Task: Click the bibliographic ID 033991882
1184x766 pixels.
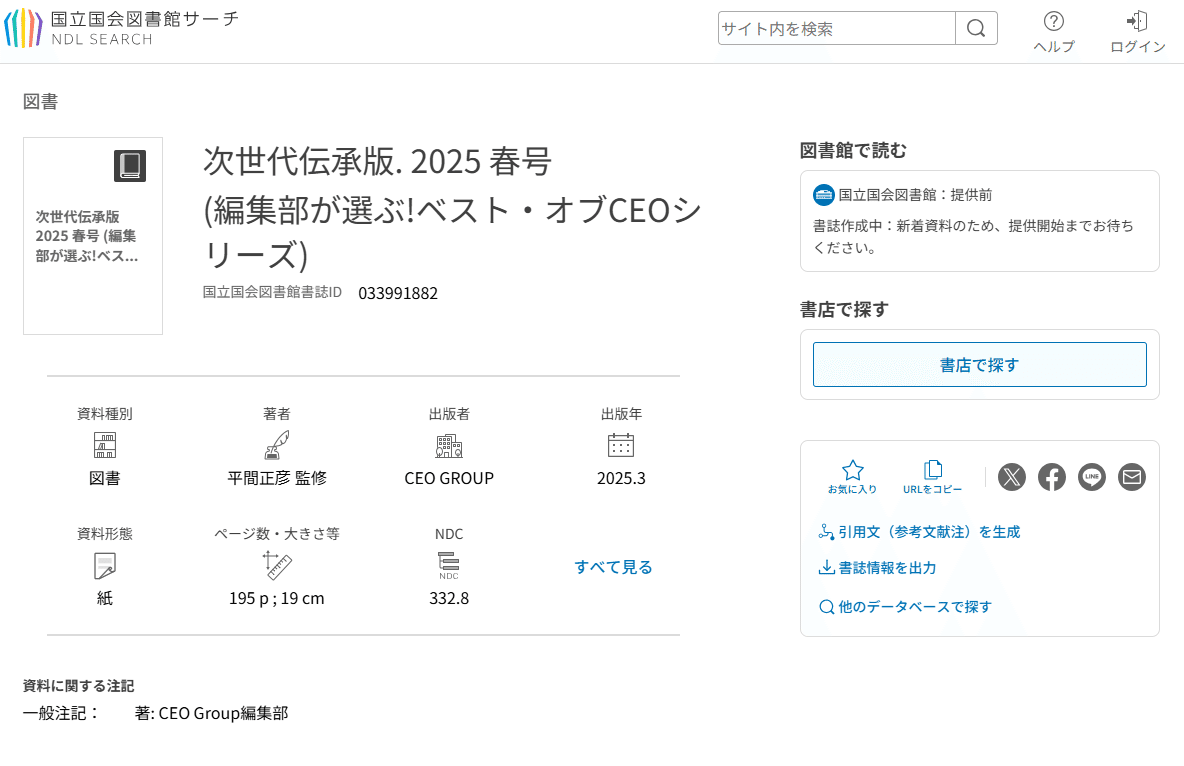Action: click(x=398, y=293)
